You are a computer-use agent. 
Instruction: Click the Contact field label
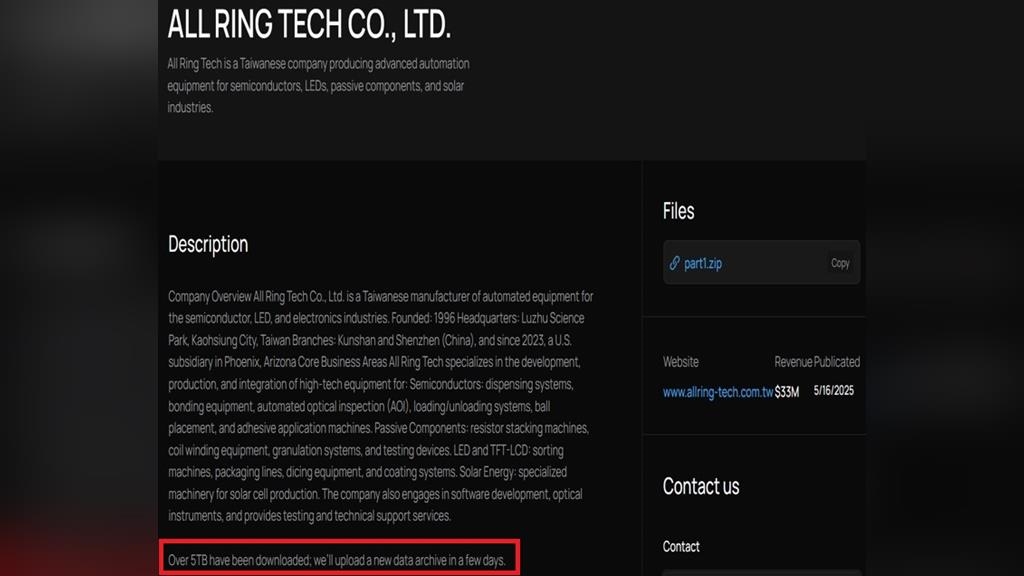point(681,546)
